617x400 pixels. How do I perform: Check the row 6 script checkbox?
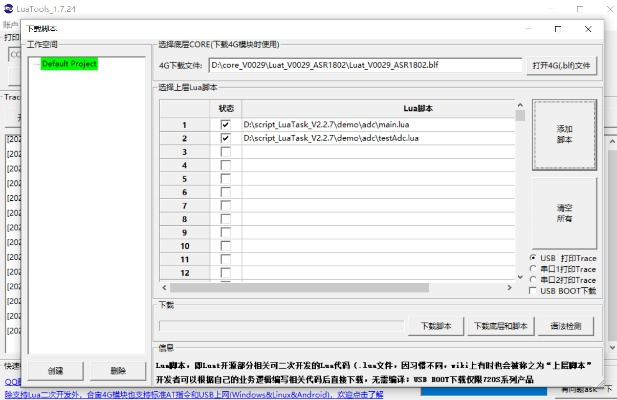point(225,192)
